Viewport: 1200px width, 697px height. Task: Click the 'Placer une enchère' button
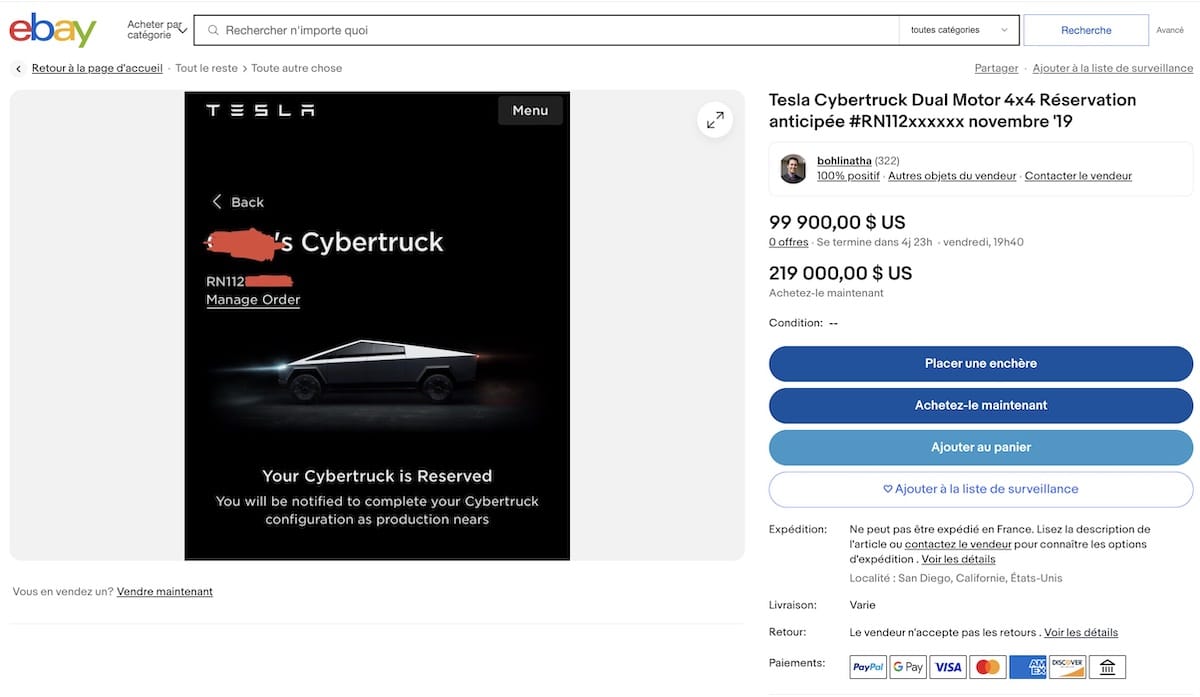tap(980, 364)
